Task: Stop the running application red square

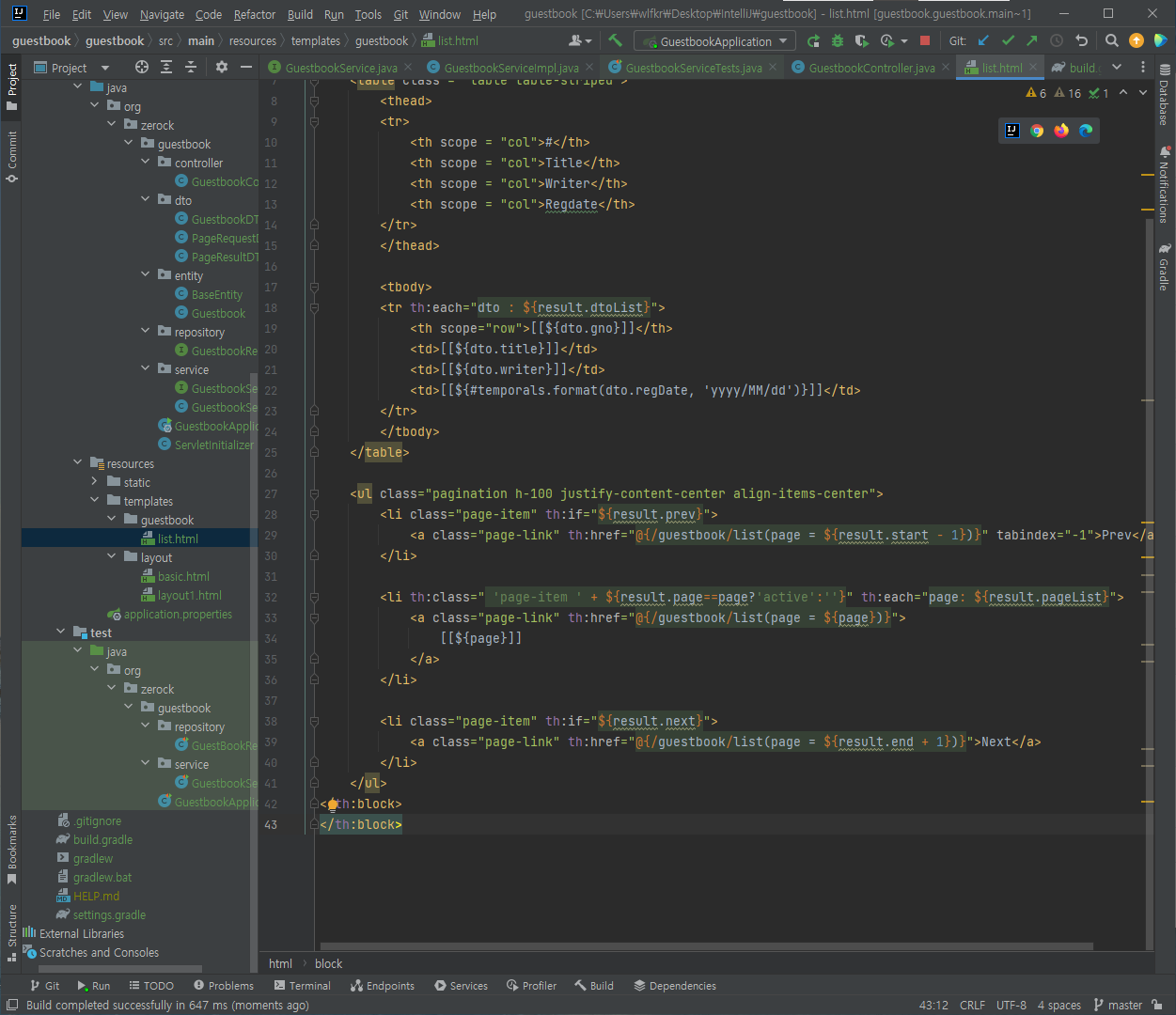Action: (x=925, y=40)
